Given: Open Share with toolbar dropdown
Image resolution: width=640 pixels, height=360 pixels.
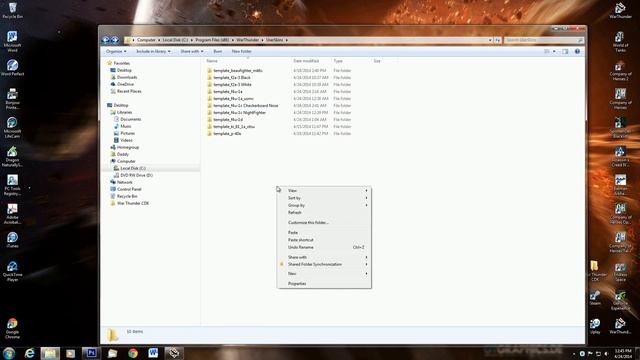Looking at the screenshot, I should [191, 51].
